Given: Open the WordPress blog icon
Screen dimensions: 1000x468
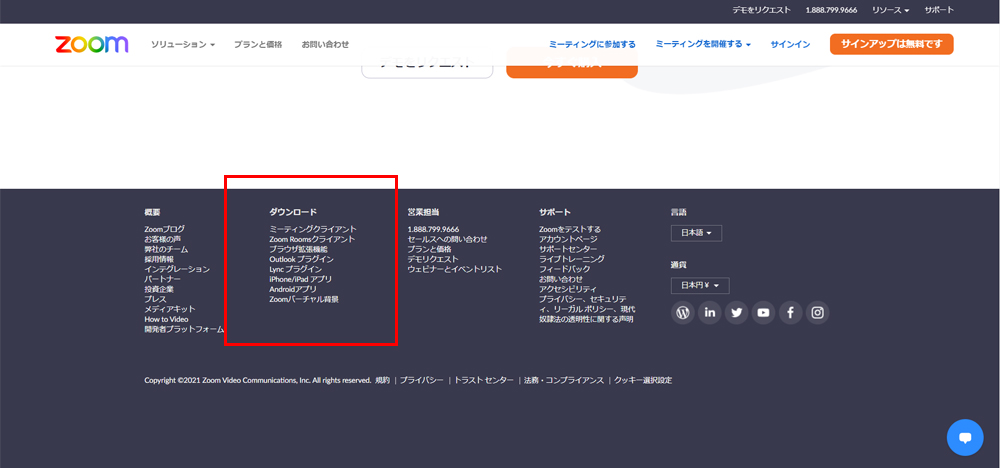Looking at the screenshot, I should pyautogui.click(x=682, y=312).
